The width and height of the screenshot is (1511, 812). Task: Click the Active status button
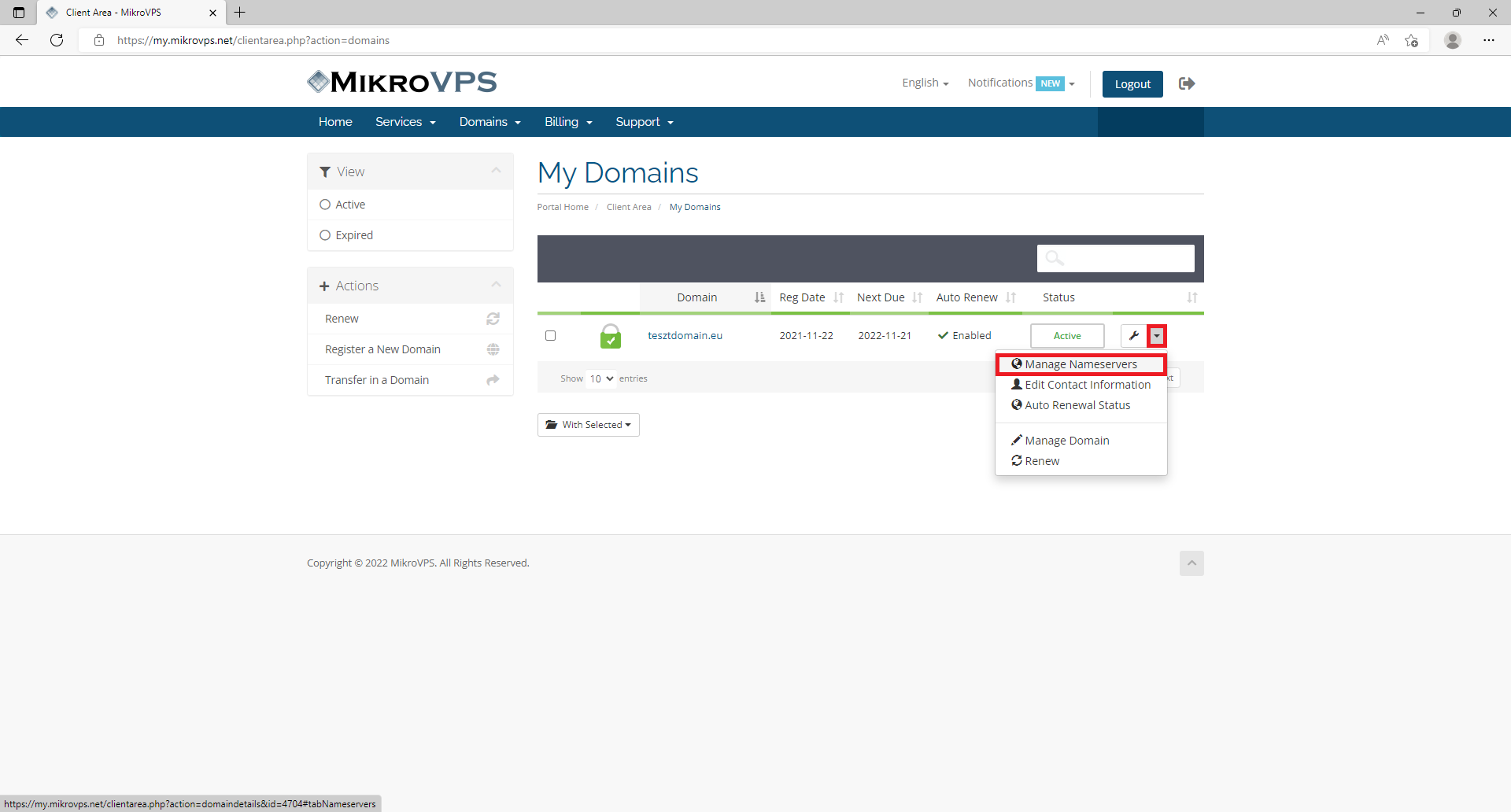pos(1067,336)
